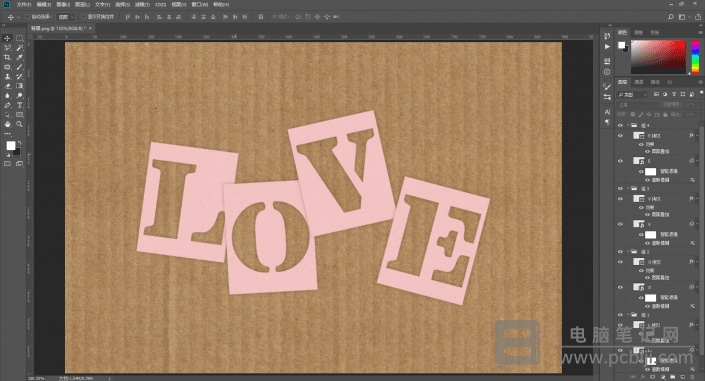Image resolution: width=705 pixels, height=381 pixels.
Task: Open the Info panel icon
Action: click(x=607, y=72)
